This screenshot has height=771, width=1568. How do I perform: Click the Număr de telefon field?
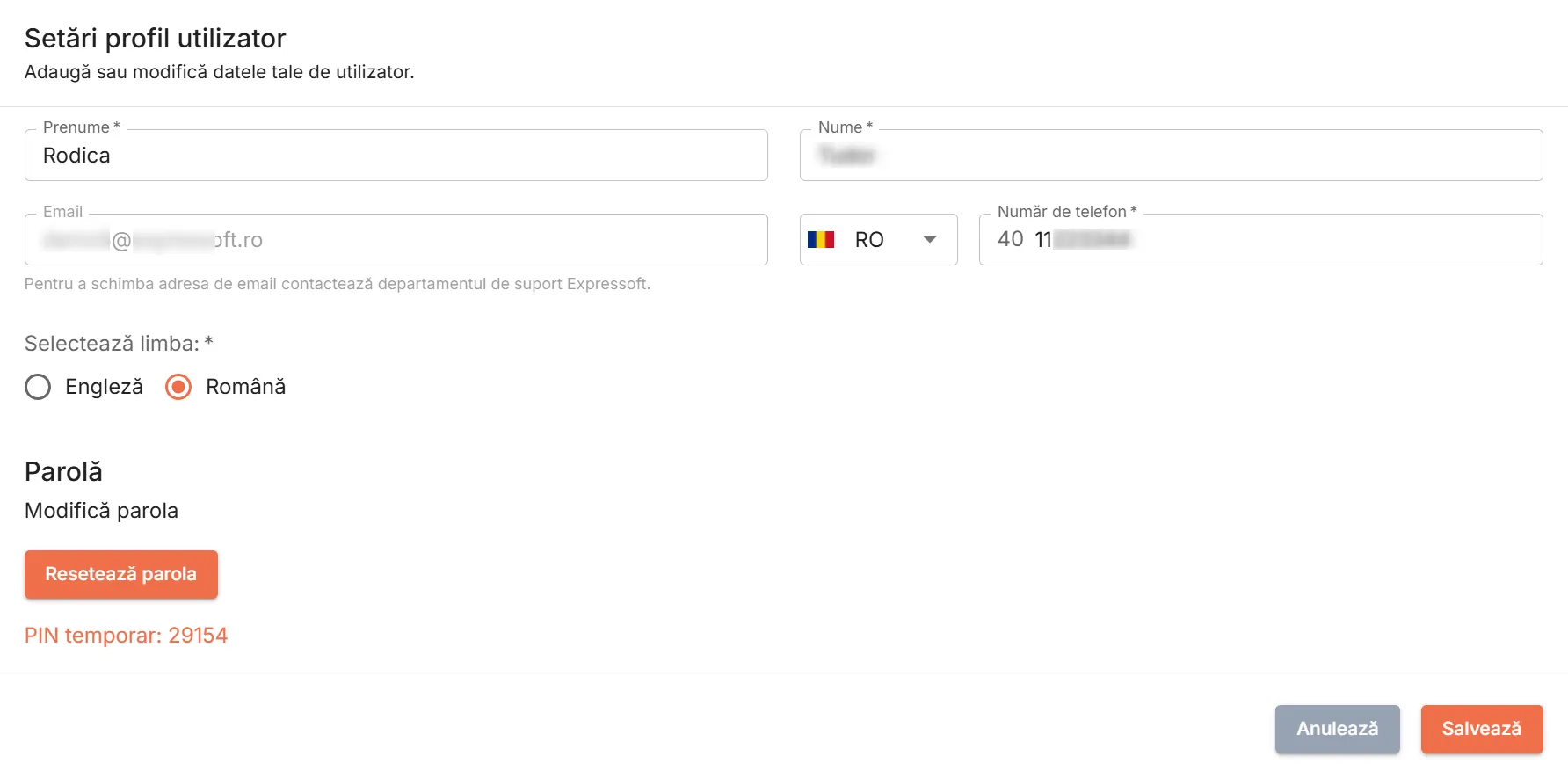tap(1260, 239)
